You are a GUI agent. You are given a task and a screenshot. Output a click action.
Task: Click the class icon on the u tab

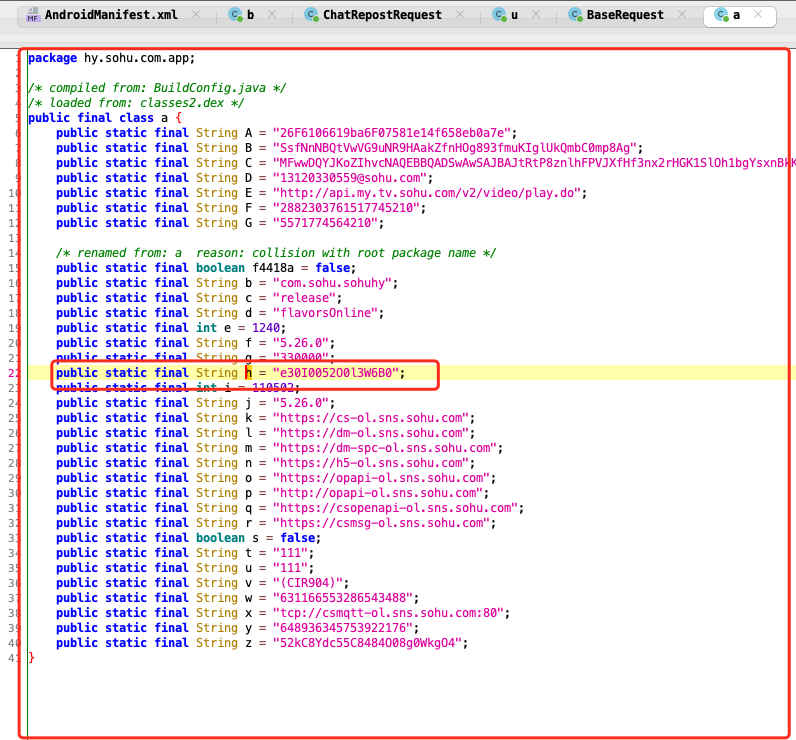(500, 15)
